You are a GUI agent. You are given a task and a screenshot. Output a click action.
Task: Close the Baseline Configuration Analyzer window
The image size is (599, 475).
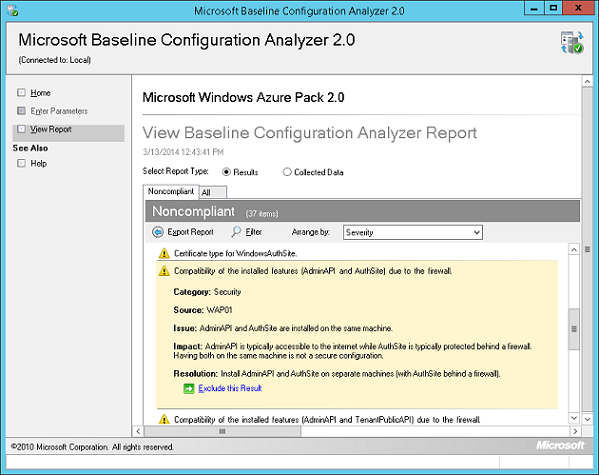coord(578,8)
